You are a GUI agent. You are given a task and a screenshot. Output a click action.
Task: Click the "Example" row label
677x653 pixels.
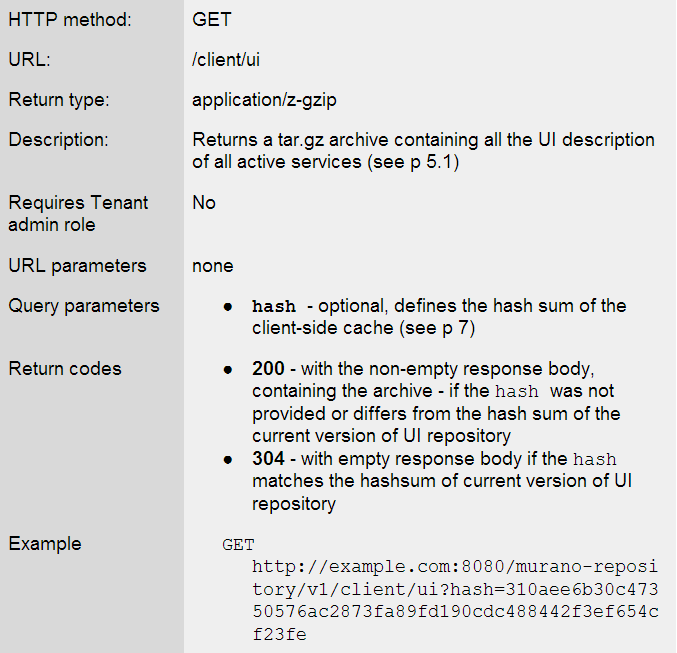pos(45,544)
